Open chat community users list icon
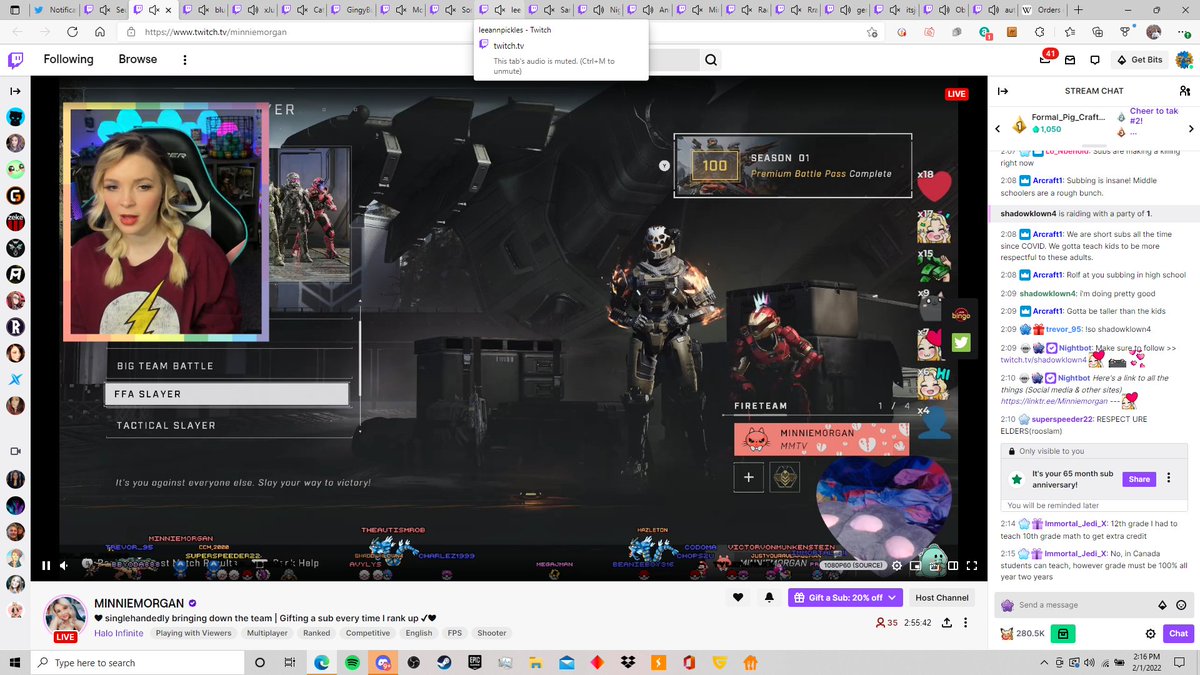Viewport: 1200px width, 675px height. pyautogui.click(x=1185, y=91)
